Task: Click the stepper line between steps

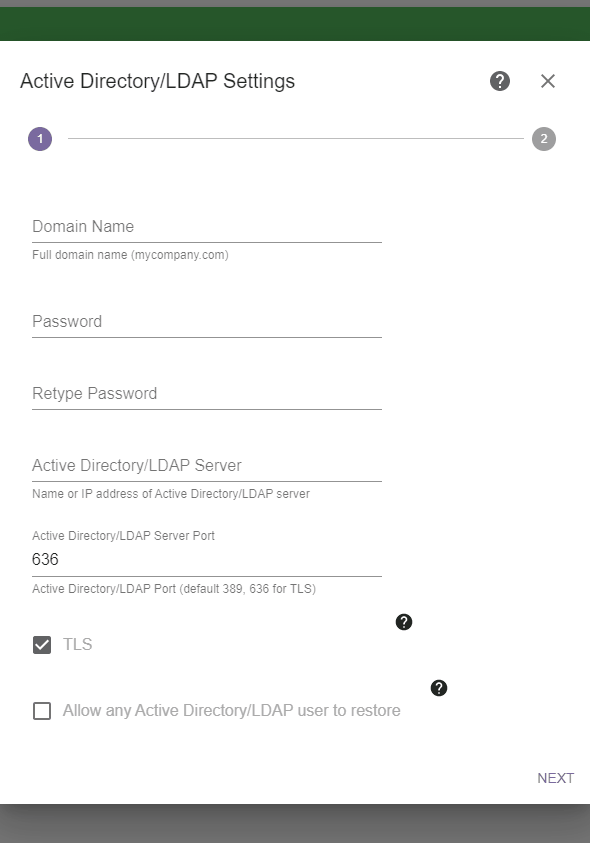Action: (296, 139)
